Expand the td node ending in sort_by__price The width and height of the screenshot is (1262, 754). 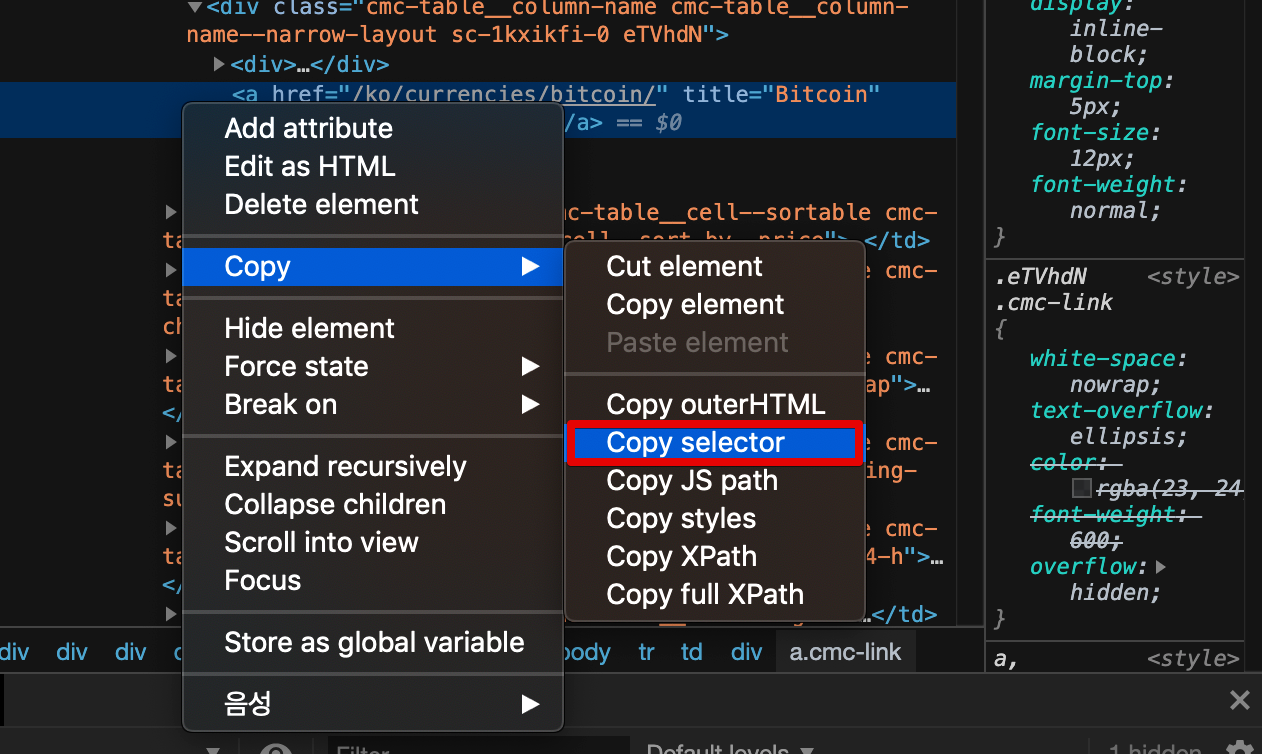click(x=171, y=212)
